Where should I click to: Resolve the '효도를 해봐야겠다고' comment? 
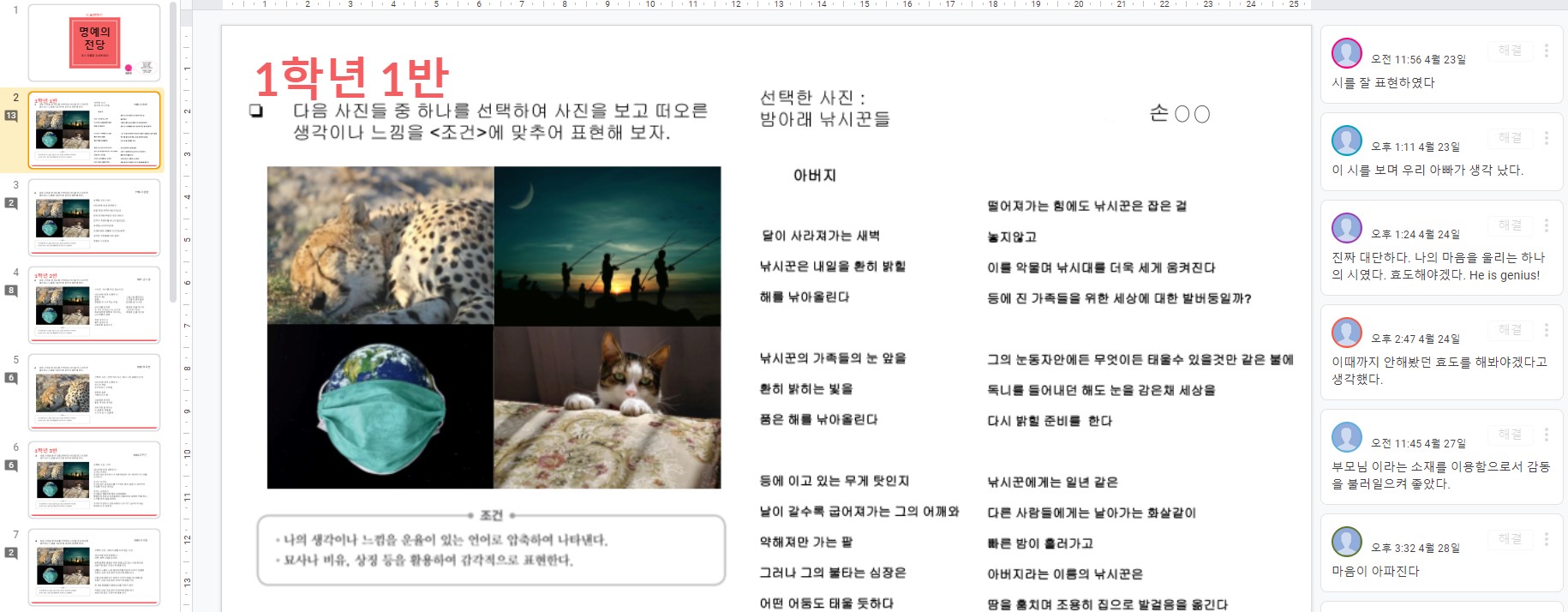pyautogui.click(x=1510, y=330)
